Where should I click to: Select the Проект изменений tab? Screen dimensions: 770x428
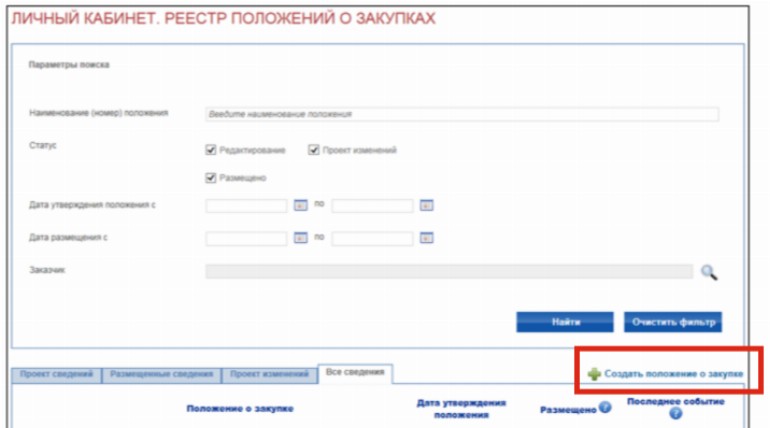(x=268, y=374)
